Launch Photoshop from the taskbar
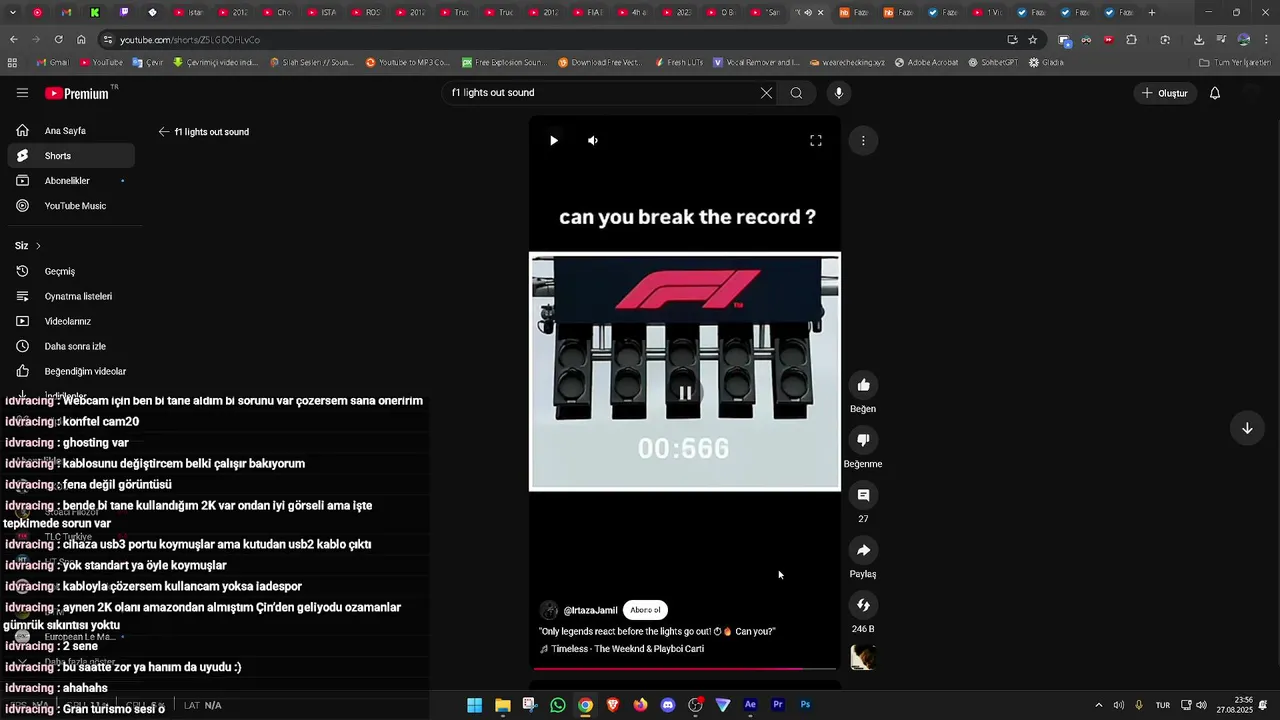Viewport: 1280px width, 720px height. pyautogui.click(x=805, y=705)
